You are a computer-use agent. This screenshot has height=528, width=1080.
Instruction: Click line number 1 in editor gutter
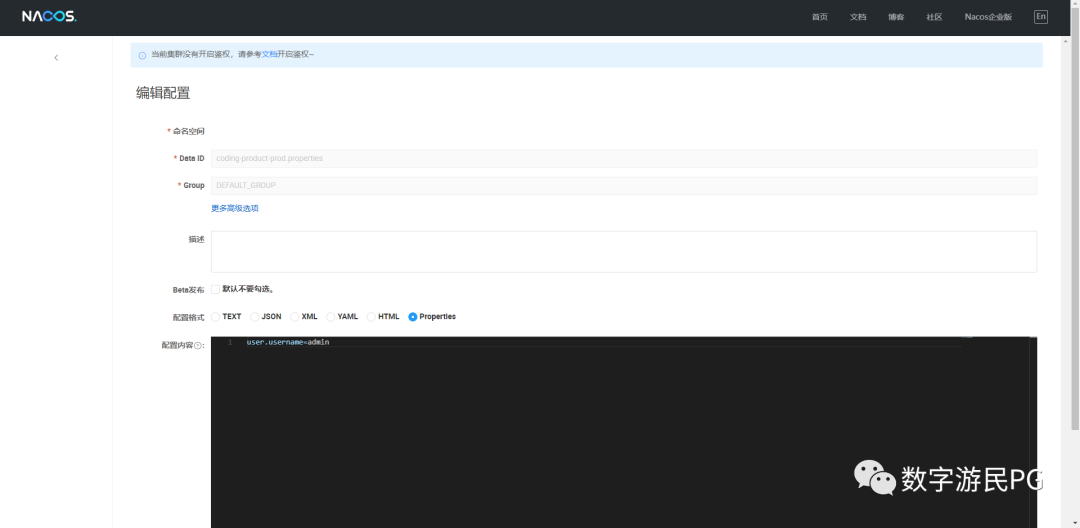pos(230,342)
